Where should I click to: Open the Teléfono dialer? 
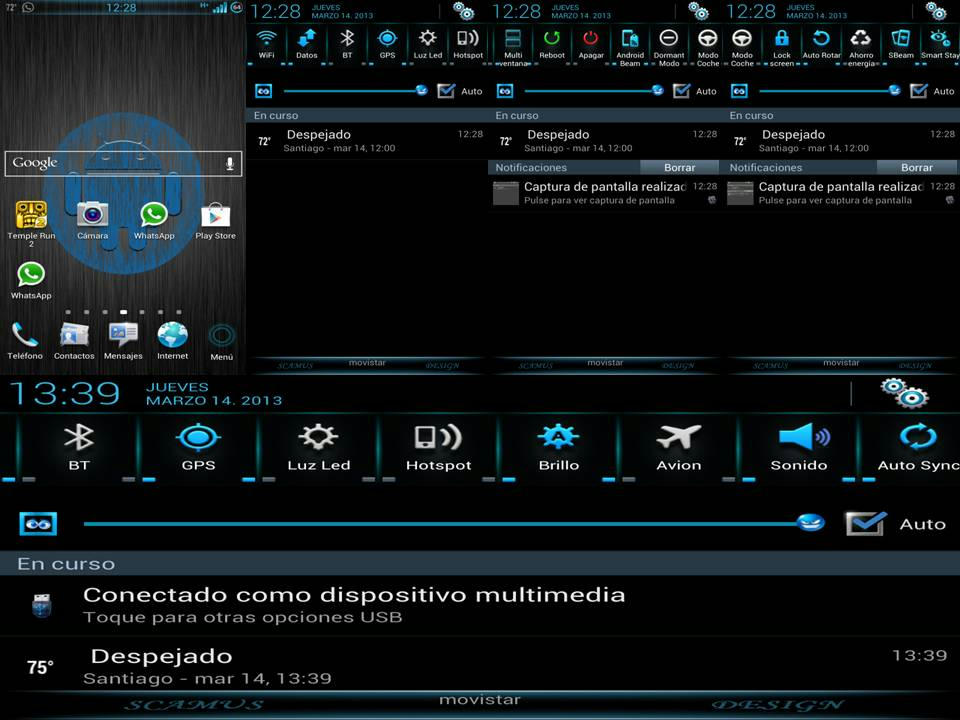pos(25,337)
